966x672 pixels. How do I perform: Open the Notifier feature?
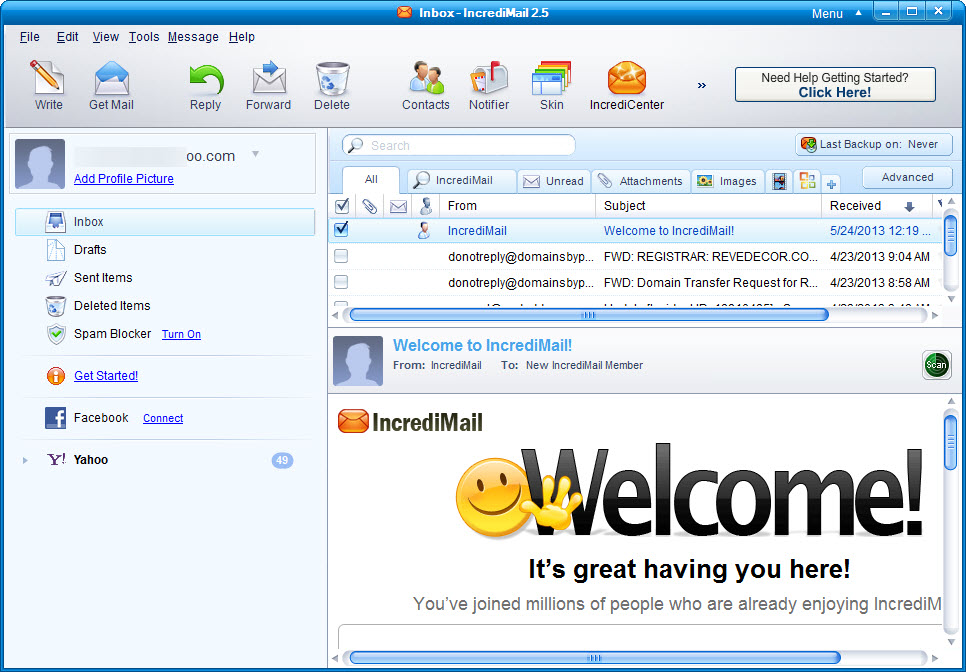489,85
